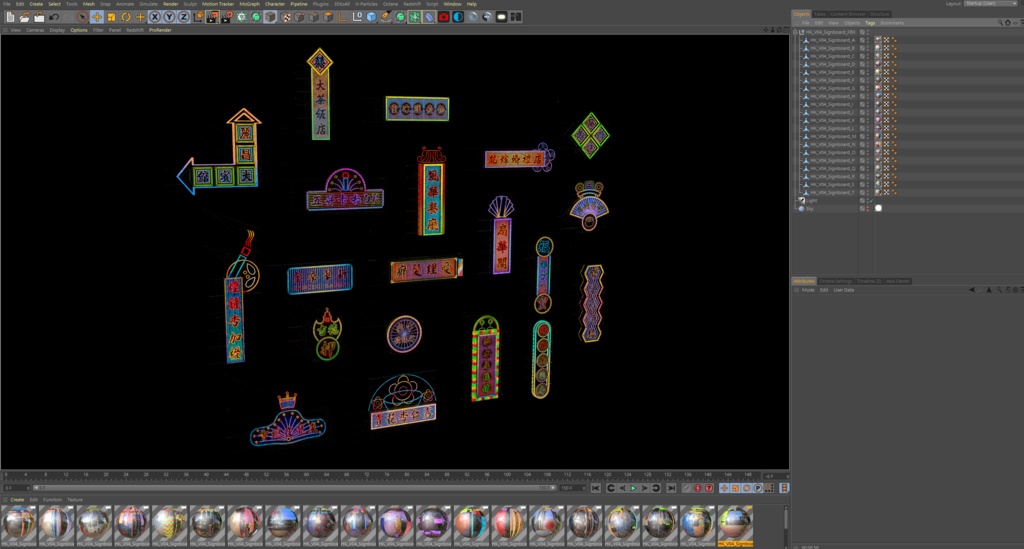Go to end of animation
Screen dimensions: 1024x549
(671, 488)
